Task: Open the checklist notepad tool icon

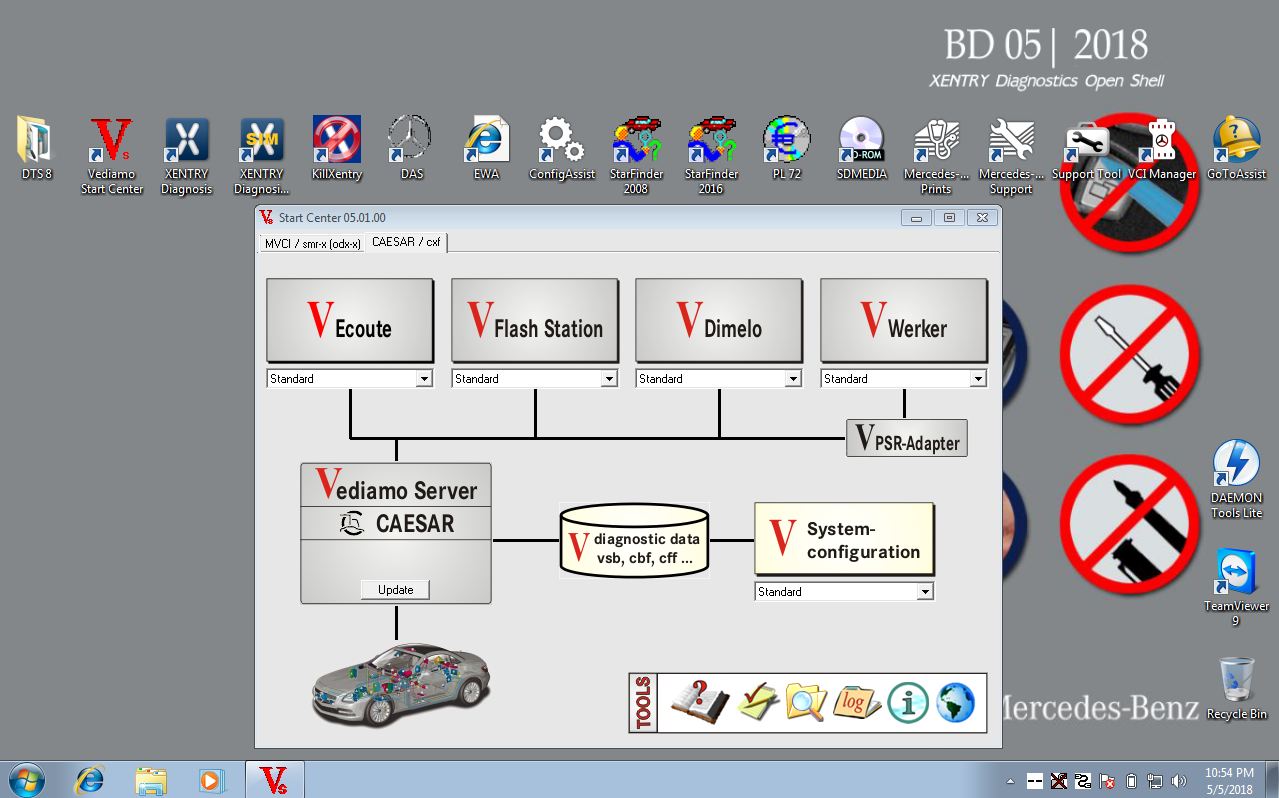Action: 758,702
